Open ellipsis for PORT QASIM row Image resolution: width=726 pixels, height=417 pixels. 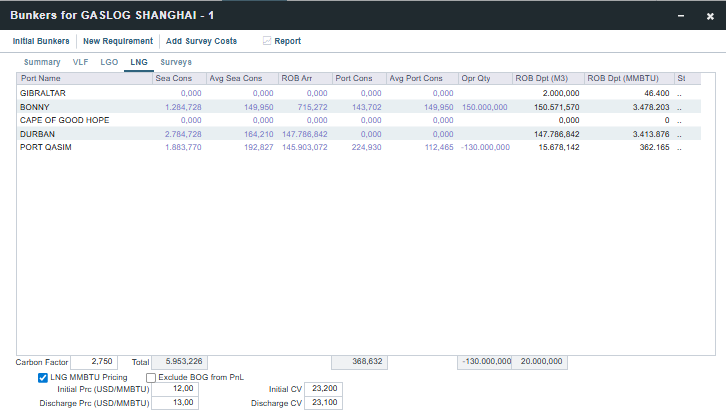click(x=680, y=147)
